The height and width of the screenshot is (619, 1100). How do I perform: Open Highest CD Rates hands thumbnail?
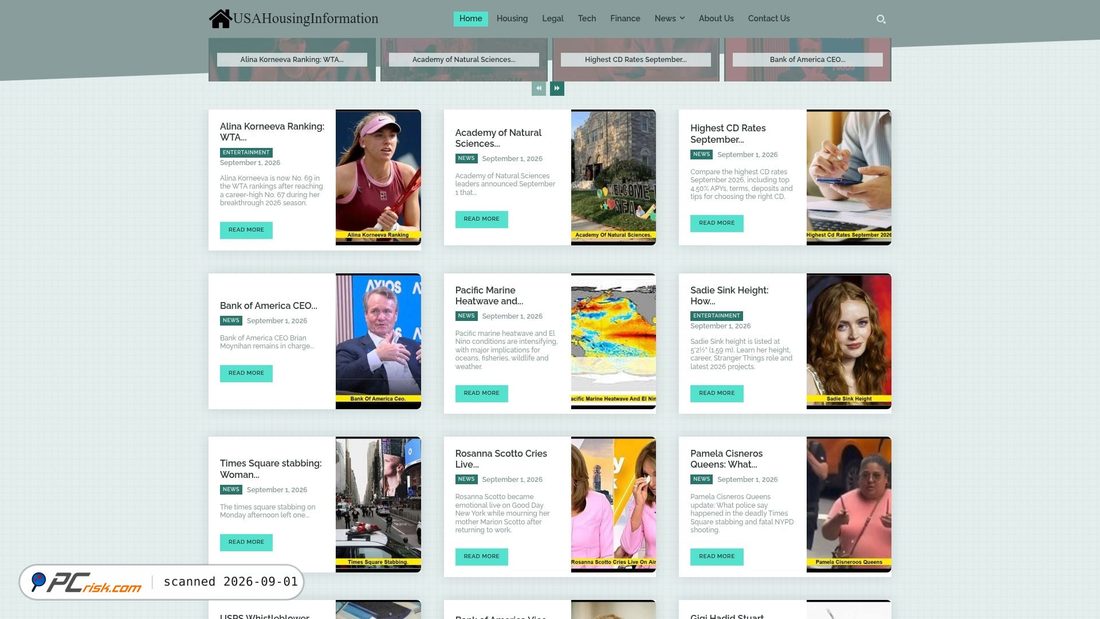(849, 177)
